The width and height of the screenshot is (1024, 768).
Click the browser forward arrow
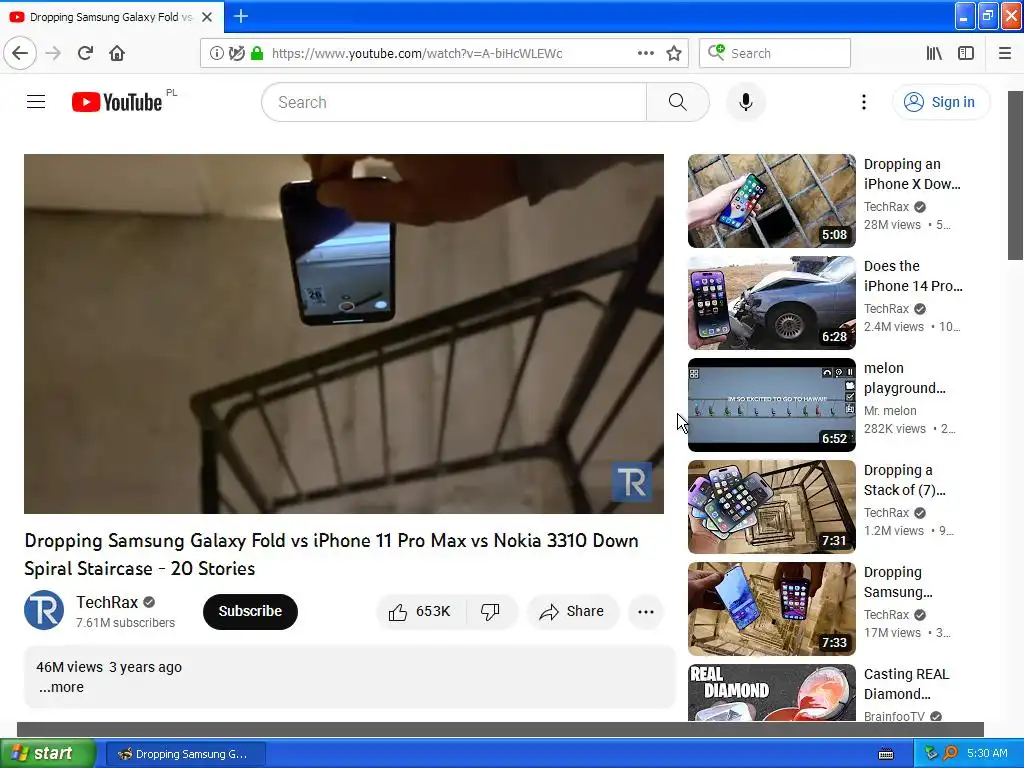click(53, 53)
